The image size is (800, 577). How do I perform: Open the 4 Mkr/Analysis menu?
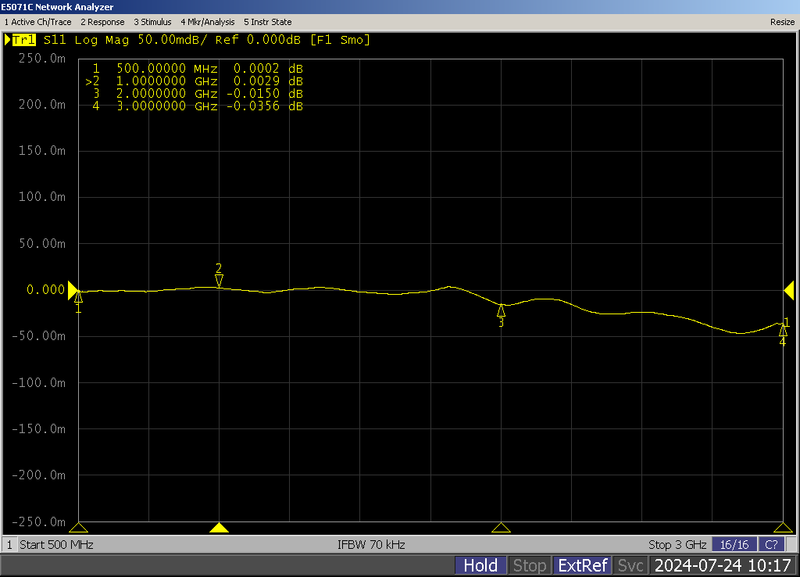[x=208, y=21]
